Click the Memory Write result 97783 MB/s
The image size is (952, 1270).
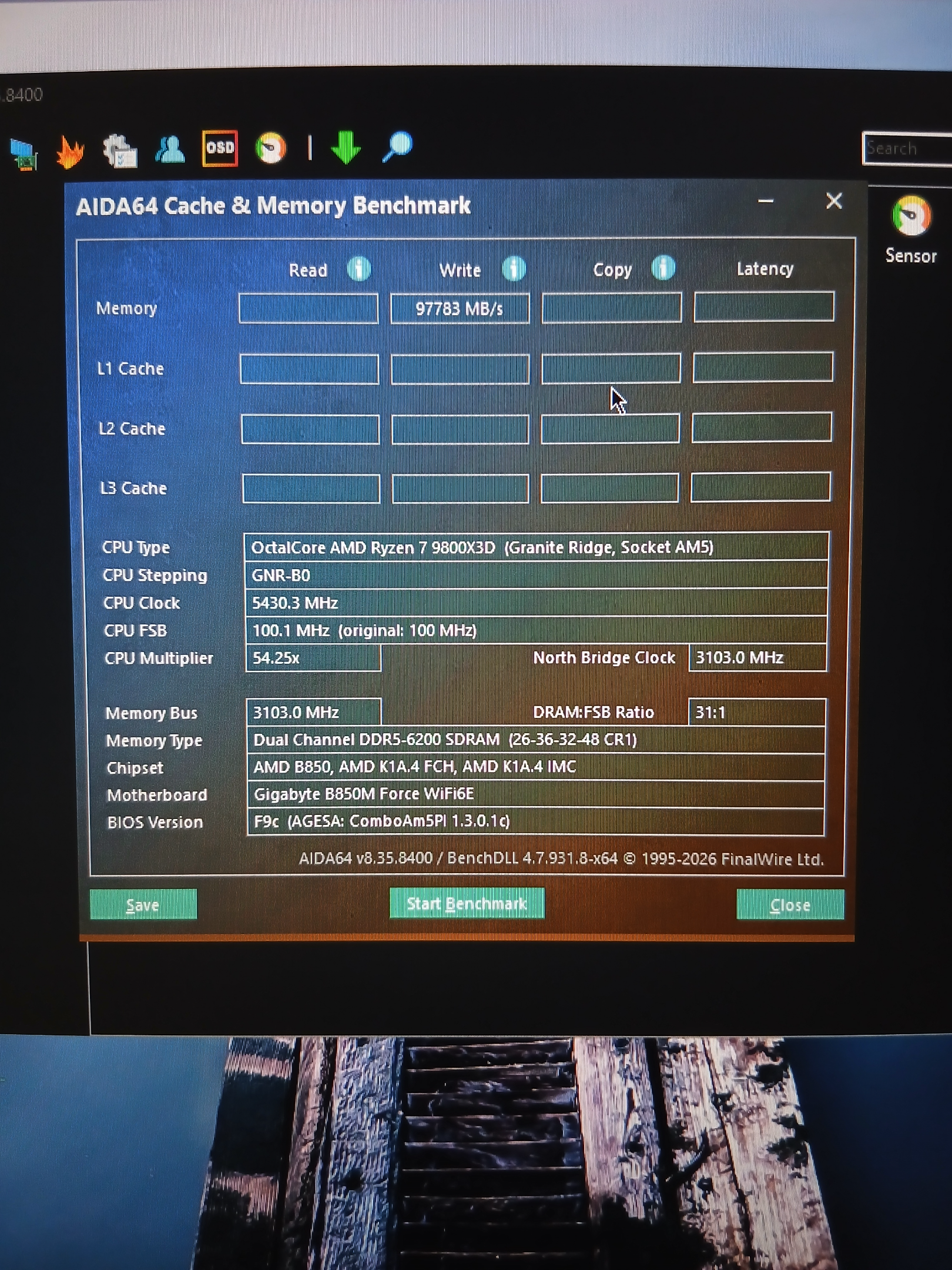coord(460,309)
